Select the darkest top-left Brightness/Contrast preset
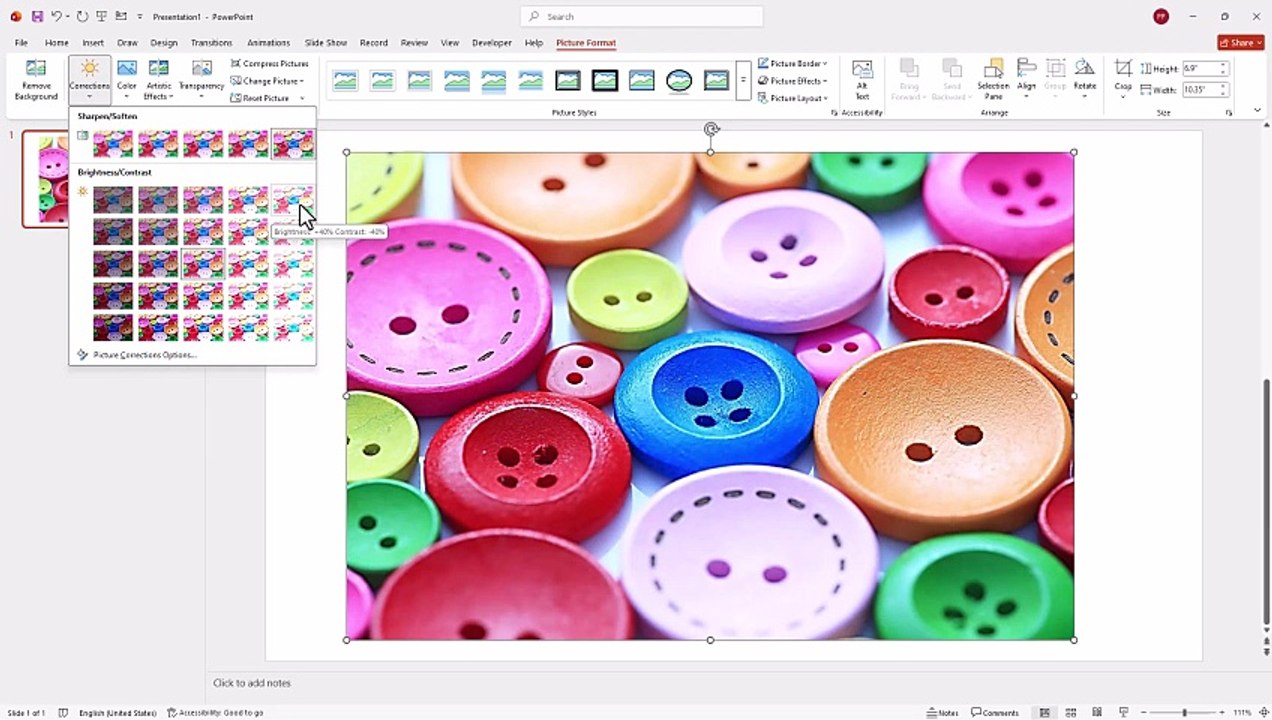 (x=113, y=200)
